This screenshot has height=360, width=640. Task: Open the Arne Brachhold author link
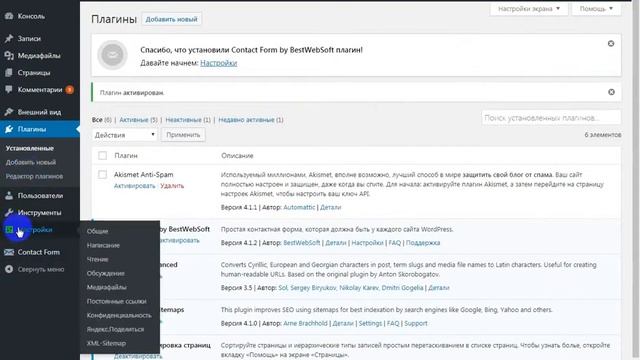[305, 323]
